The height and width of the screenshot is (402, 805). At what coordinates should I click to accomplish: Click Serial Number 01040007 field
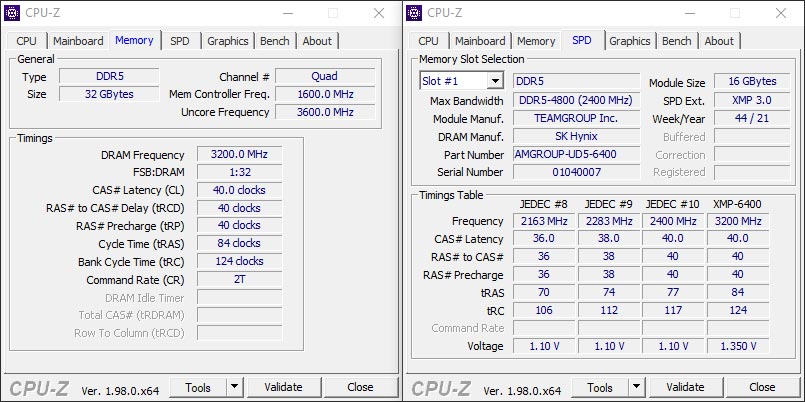[x=577, y=172]
